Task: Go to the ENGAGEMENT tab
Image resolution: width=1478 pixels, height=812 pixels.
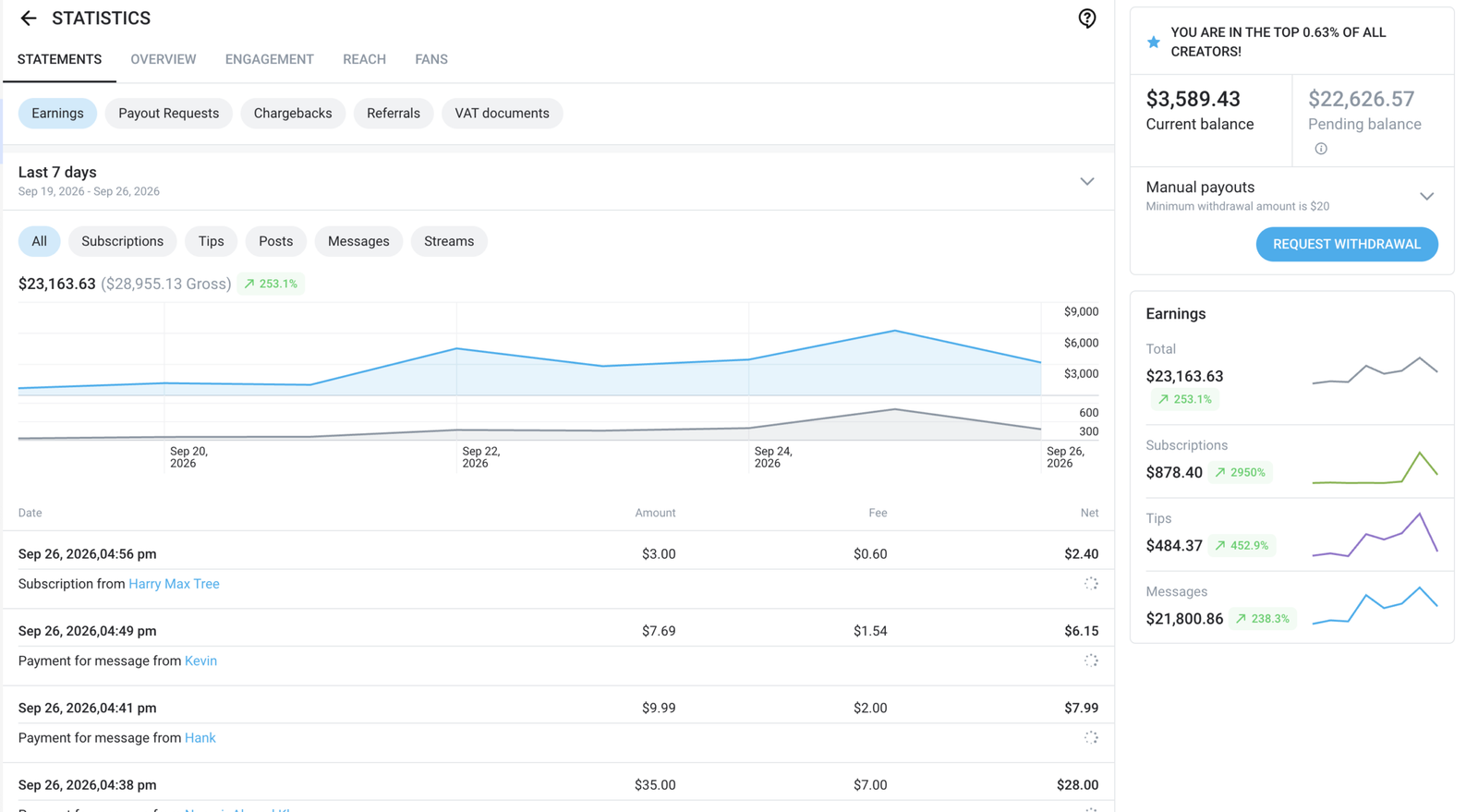Action: pyautogui.click(x=270, y=59)
